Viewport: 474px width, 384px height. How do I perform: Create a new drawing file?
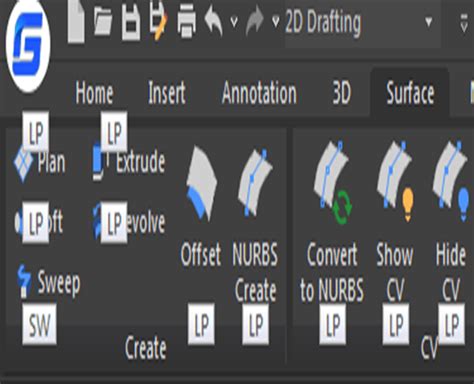point(76,22)
